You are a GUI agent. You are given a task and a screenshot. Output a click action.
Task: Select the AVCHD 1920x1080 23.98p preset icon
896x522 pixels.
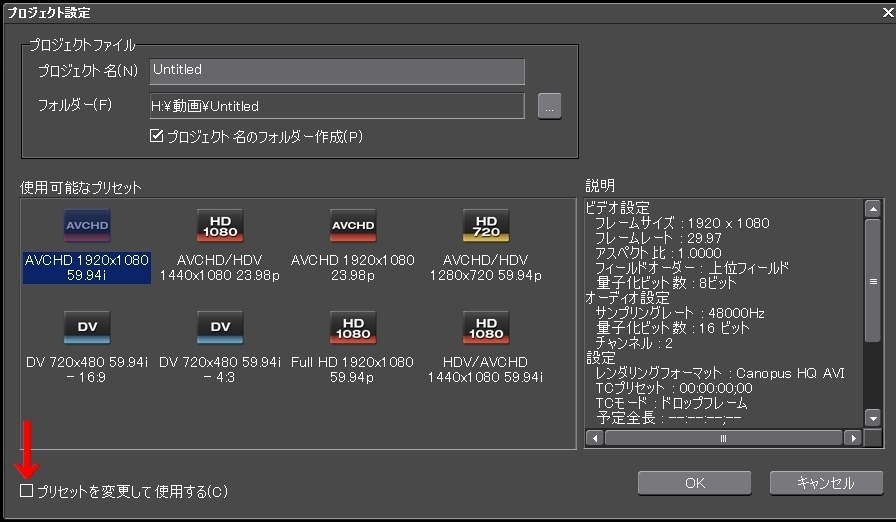(x=353, y=226)
